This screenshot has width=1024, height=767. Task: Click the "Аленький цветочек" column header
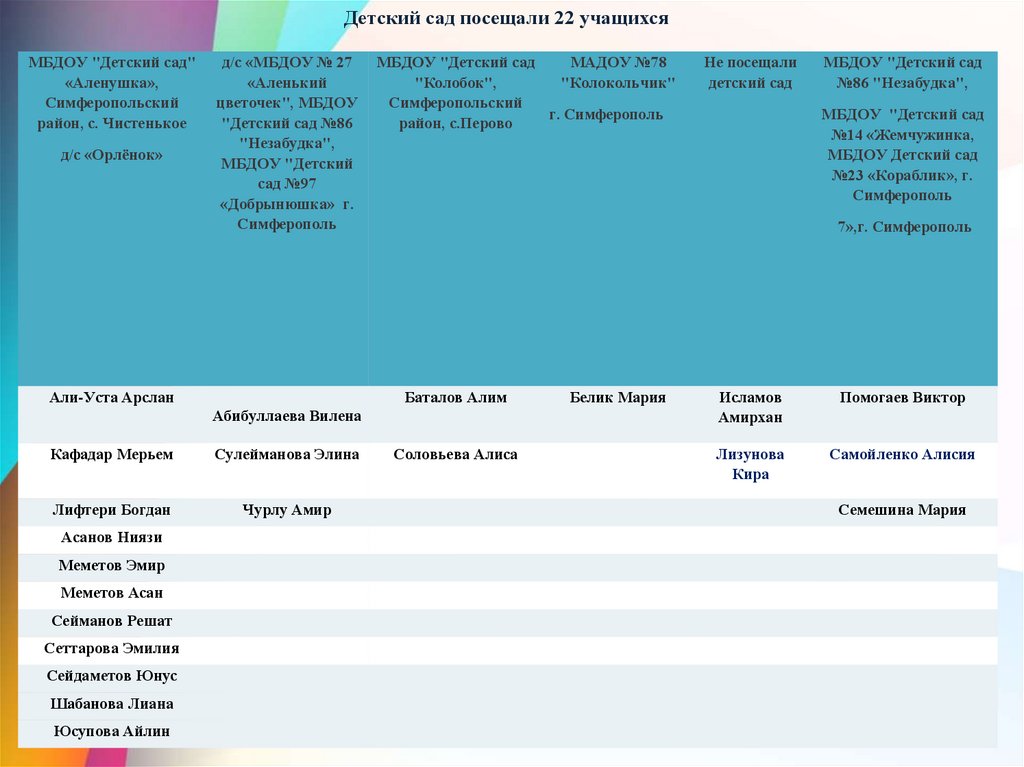point(287,143)
